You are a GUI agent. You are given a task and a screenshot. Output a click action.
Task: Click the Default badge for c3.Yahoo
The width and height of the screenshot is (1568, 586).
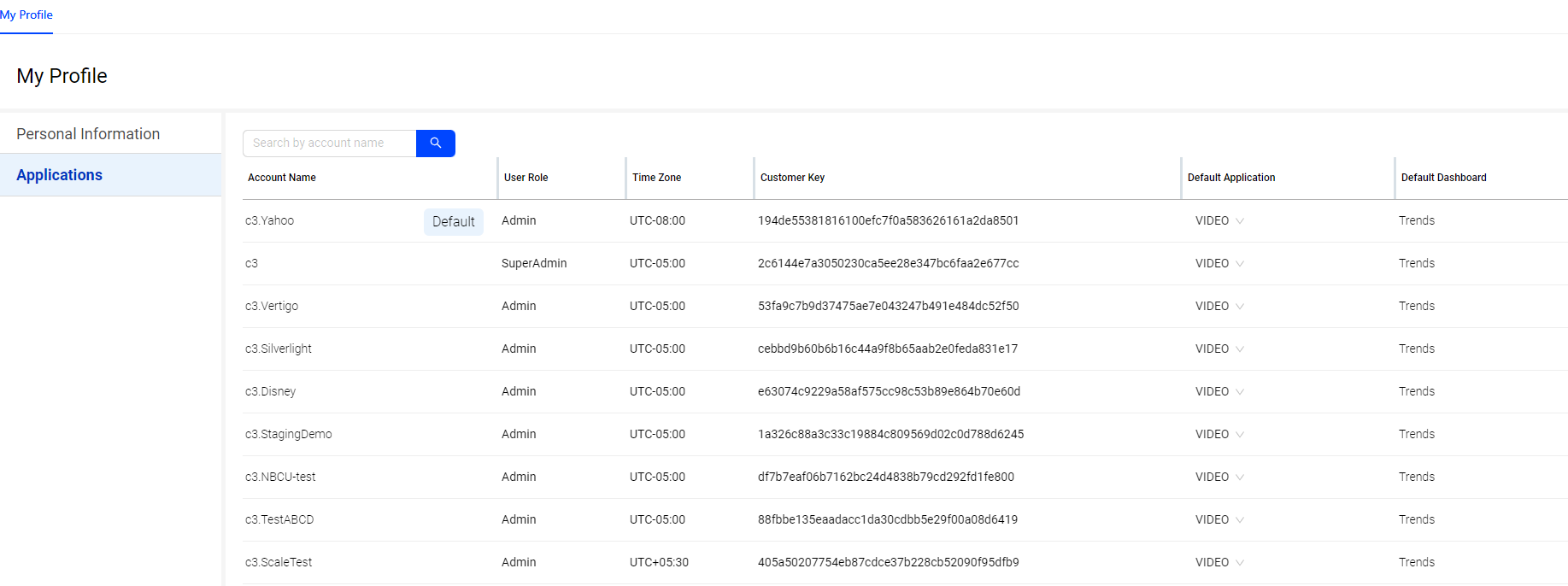coord(454,221)
